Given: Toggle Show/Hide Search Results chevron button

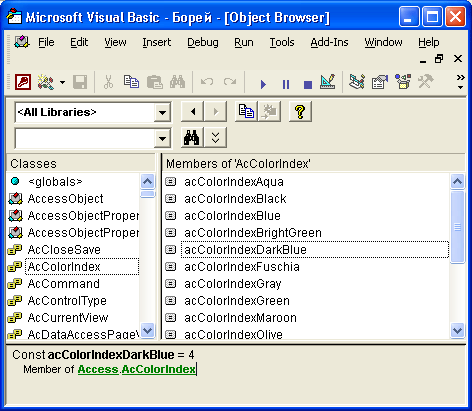Looking at the screenshot, I should [x=215, y=137].
